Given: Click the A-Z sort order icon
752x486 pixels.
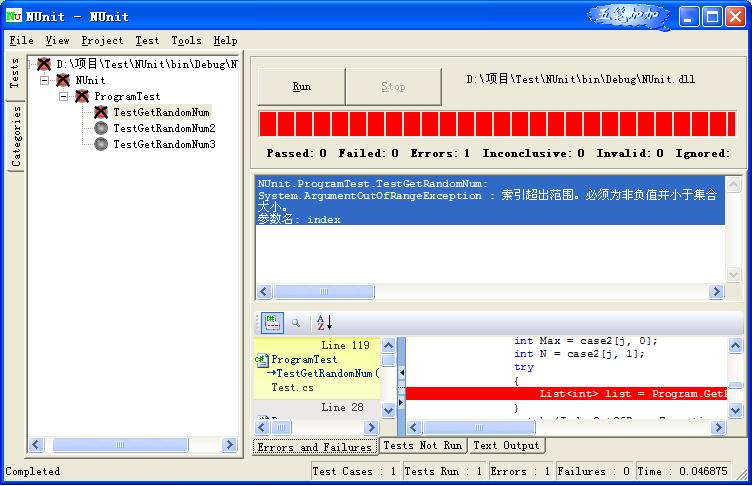Looking at the screenshot, I should coord(324,323).
